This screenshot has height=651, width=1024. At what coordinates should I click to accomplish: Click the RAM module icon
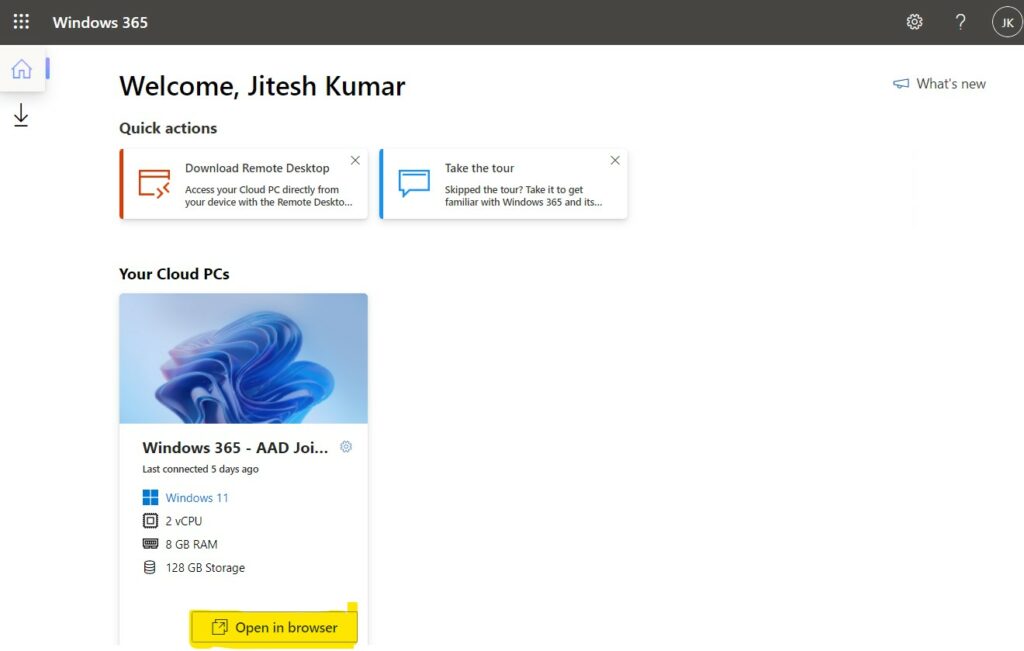tap(150, 544)
